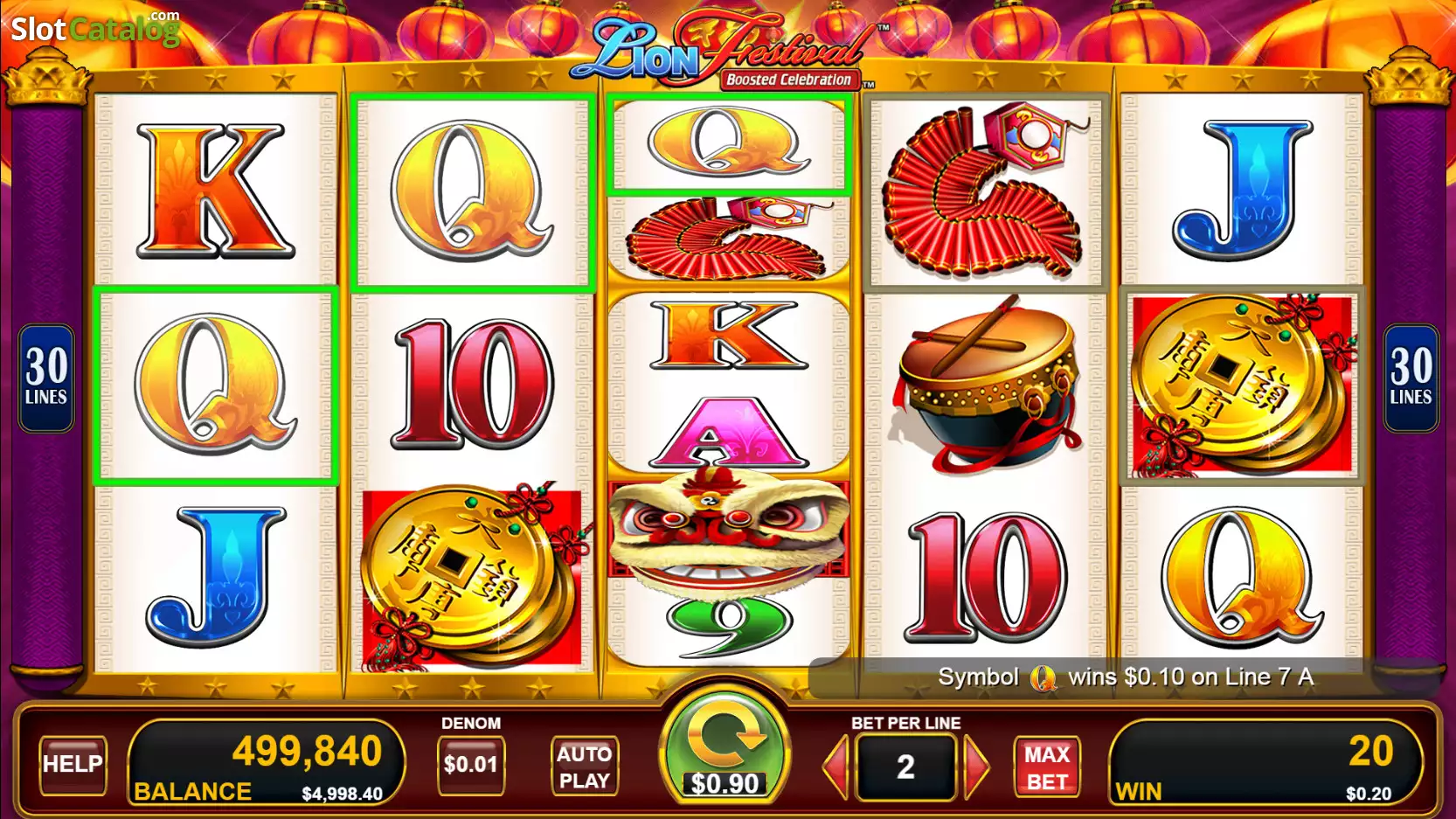Image resolution: width=1456 pixels, height=819 pixels.
Task: Change the $0.01 denomination
Action: [470, 765]
